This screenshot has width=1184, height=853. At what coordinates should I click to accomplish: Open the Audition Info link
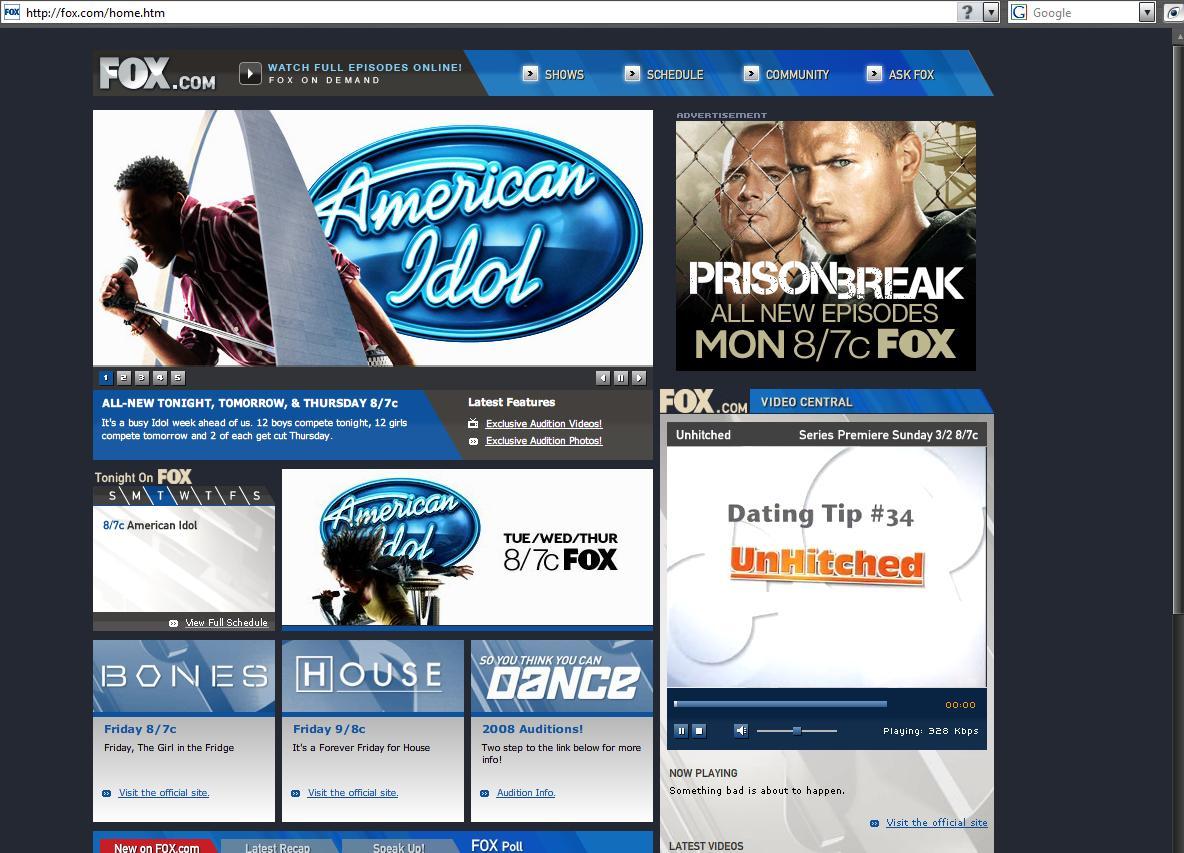526,793
